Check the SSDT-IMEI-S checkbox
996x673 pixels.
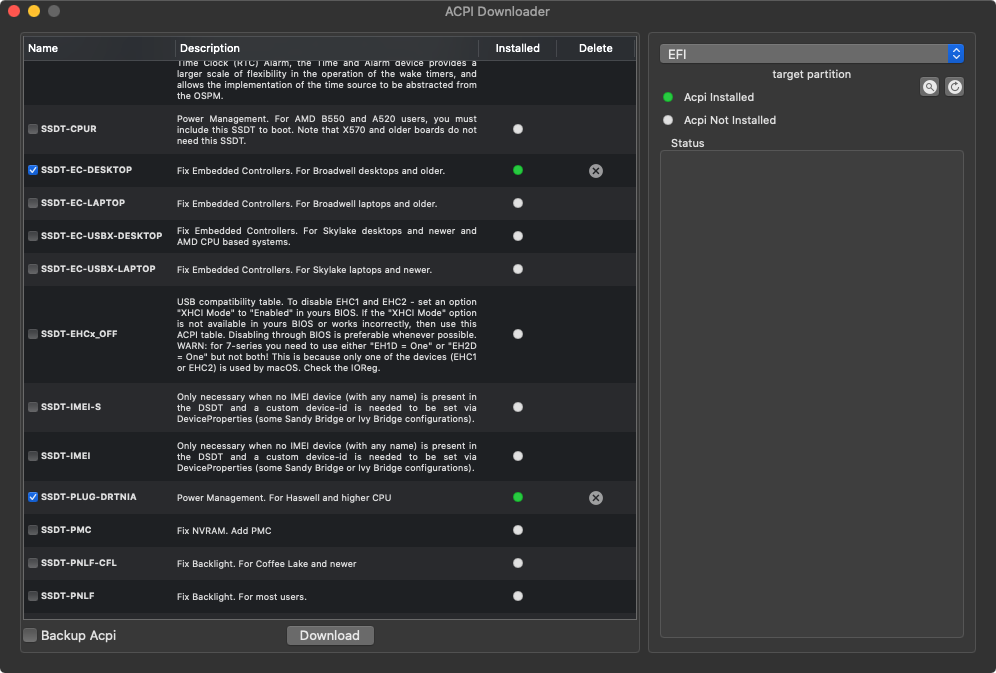(x=33, y=407)
